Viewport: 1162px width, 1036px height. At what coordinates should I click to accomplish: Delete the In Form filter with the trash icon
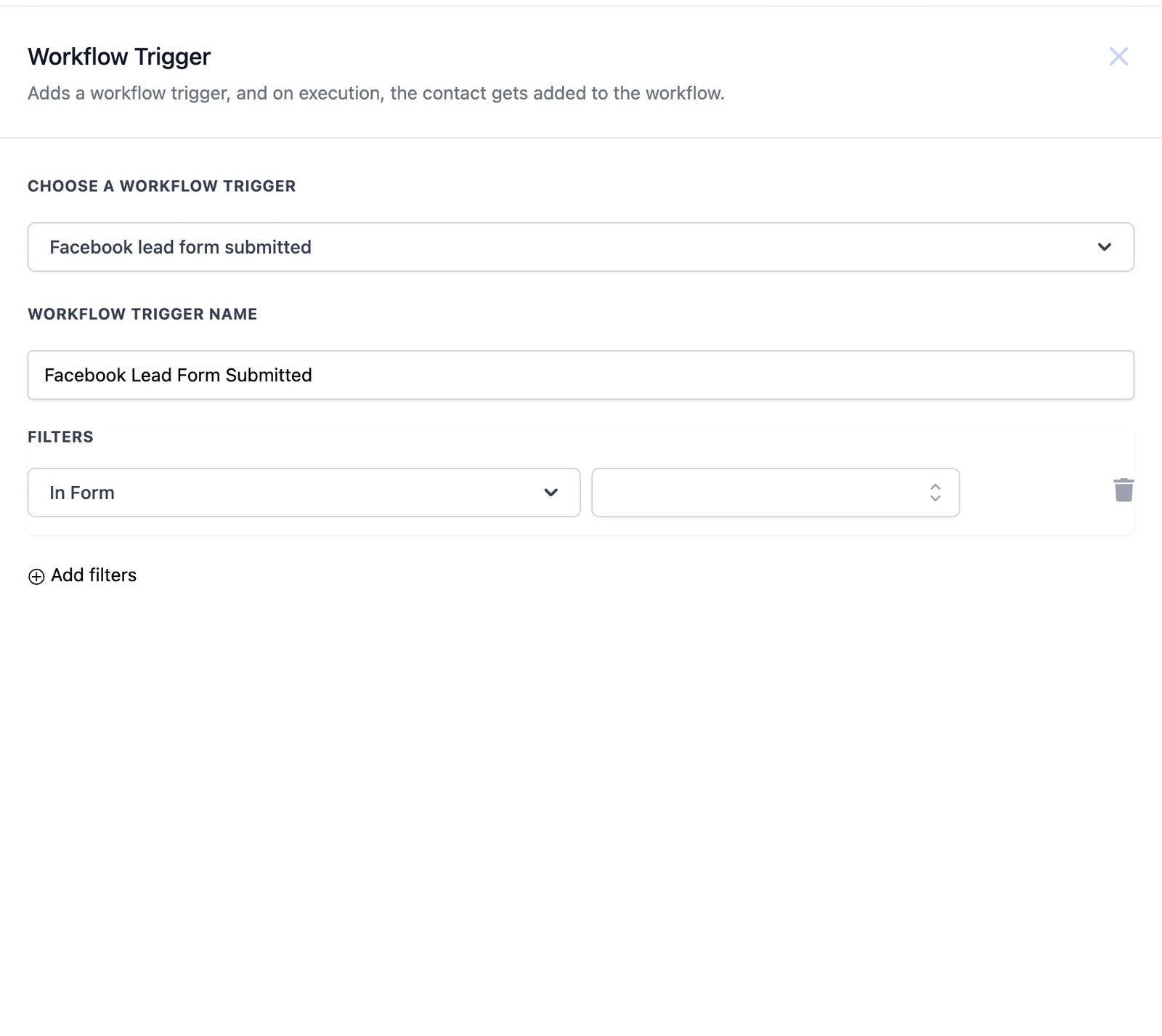pos(1123,490)
